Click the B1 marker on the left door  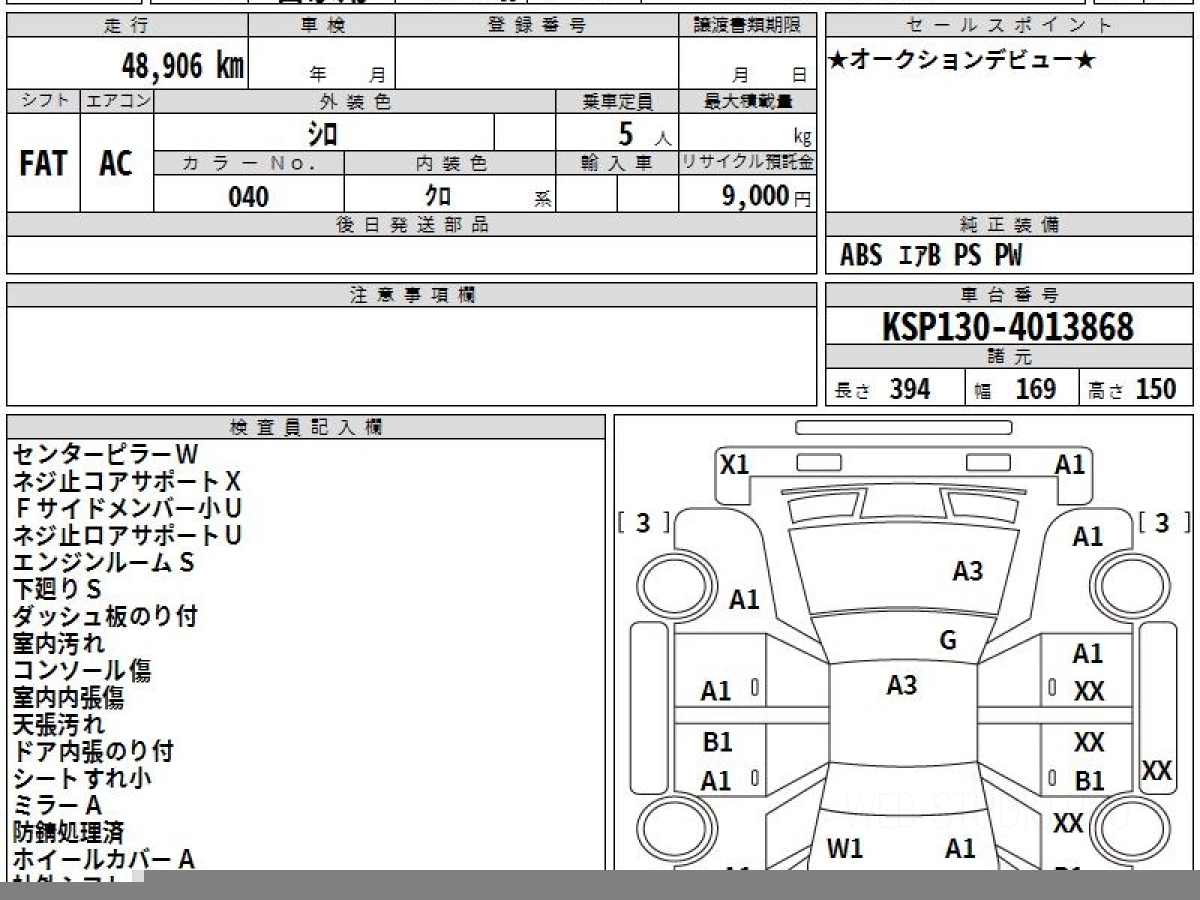[717, 742]
